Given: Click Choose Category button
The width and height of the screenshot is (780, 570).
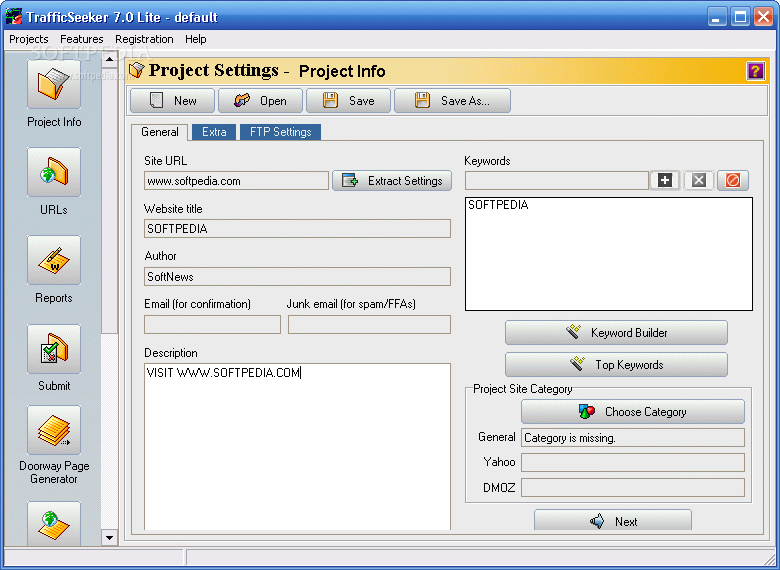Looking at the screenshot, I should [x=633, y=412].
